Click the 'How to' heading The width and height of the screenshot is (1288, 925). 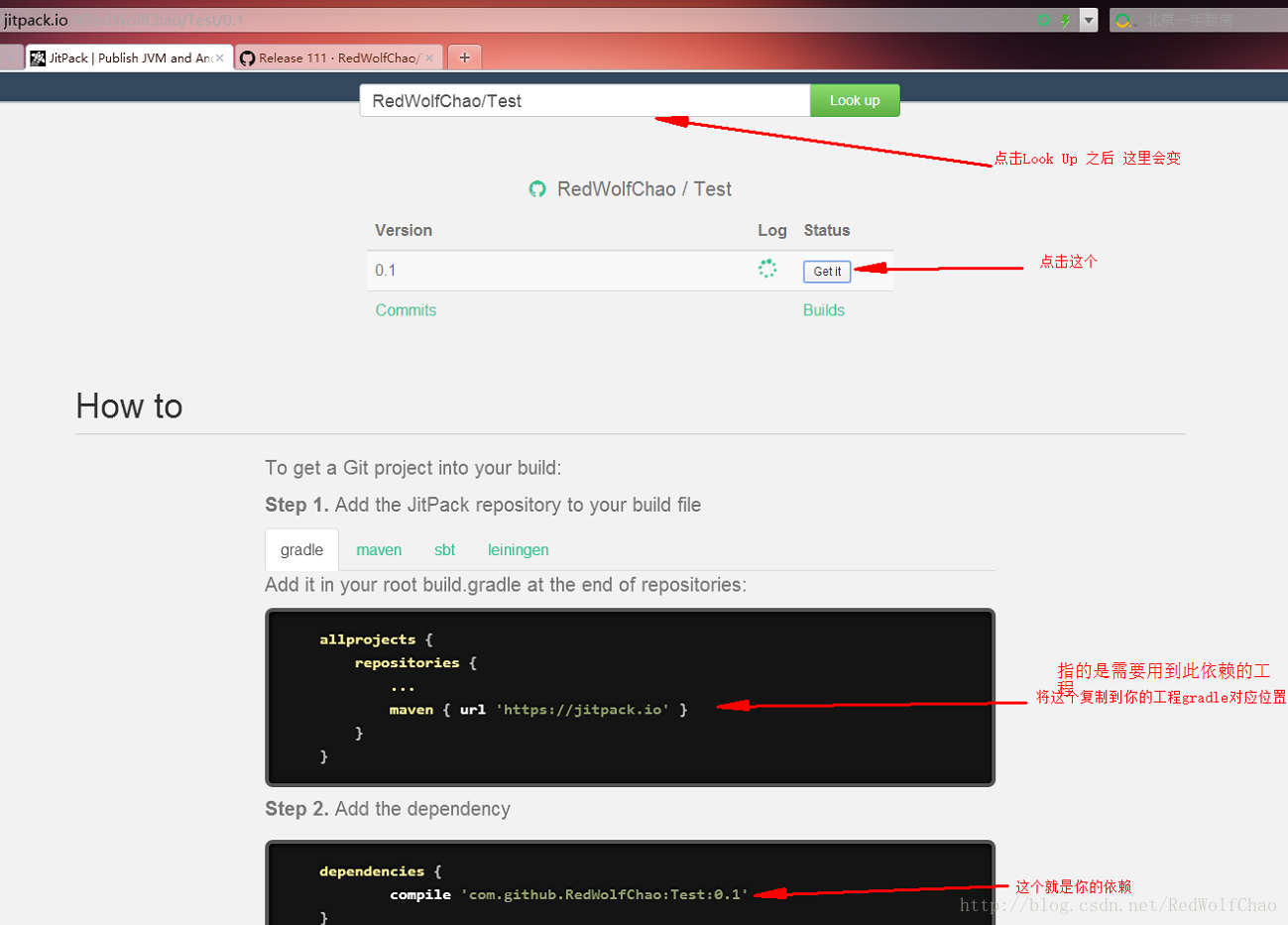click(x=129, y=406)
